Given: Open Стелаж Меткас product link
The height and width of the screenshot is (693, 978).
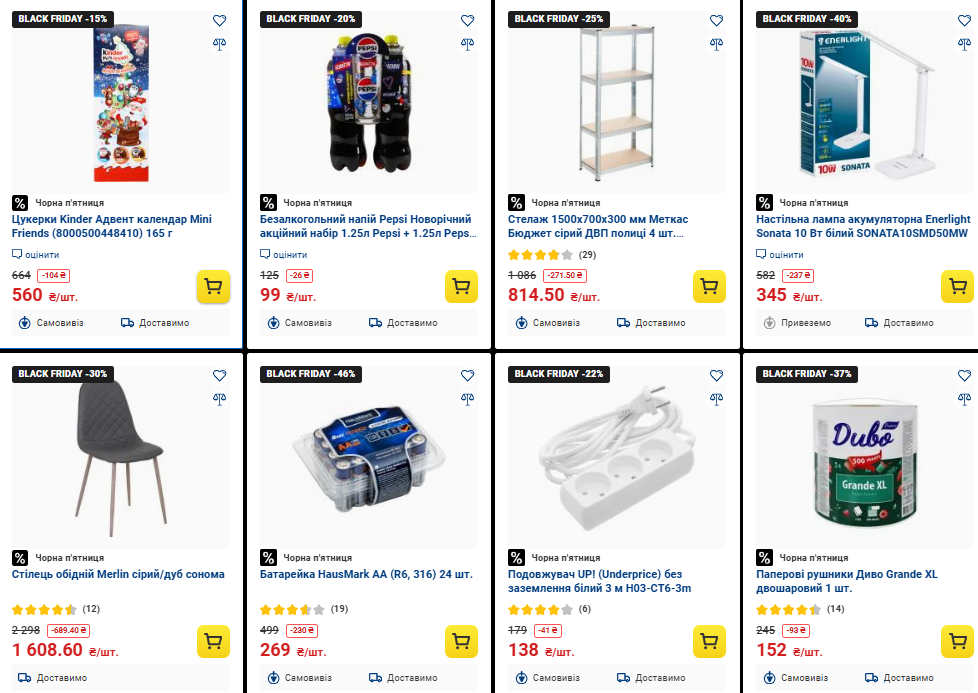Looking at the screenshot, I should pyautogui.click(x=610, y=226).
